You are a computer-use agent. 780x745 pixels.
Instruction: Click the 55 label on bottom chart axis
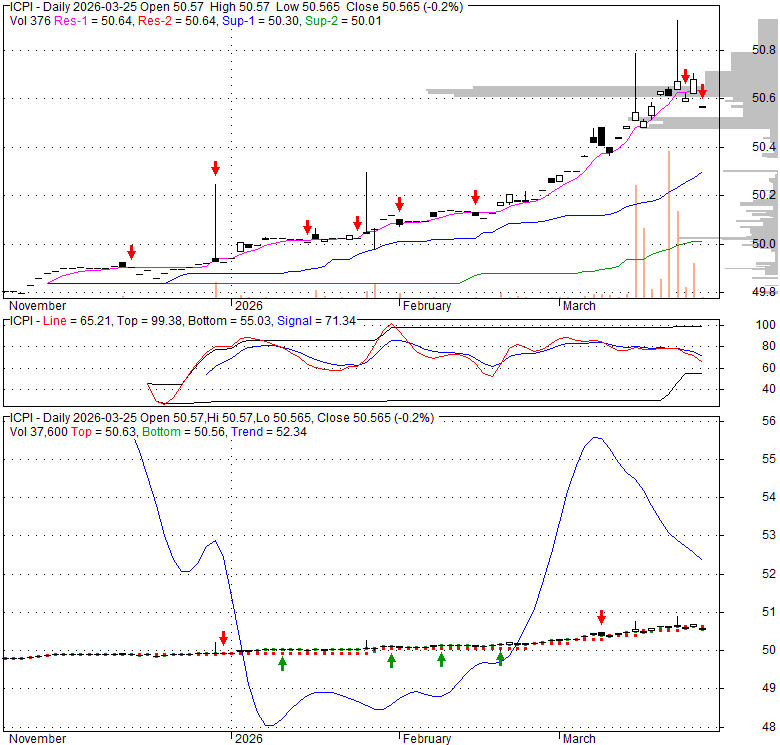[769, 459]
